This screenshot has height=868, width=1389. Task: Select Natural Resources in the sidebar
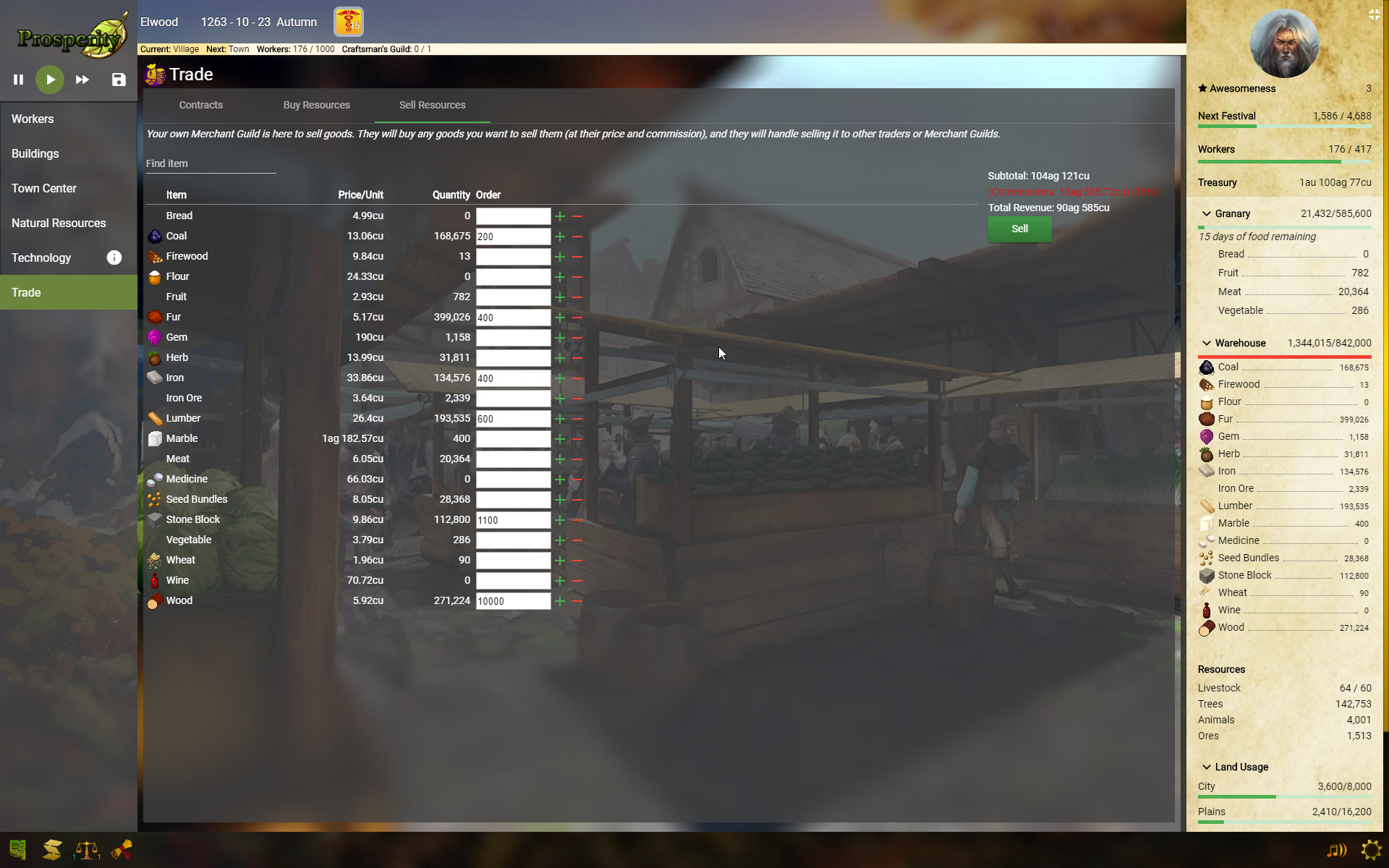click(x=59, y=223)
